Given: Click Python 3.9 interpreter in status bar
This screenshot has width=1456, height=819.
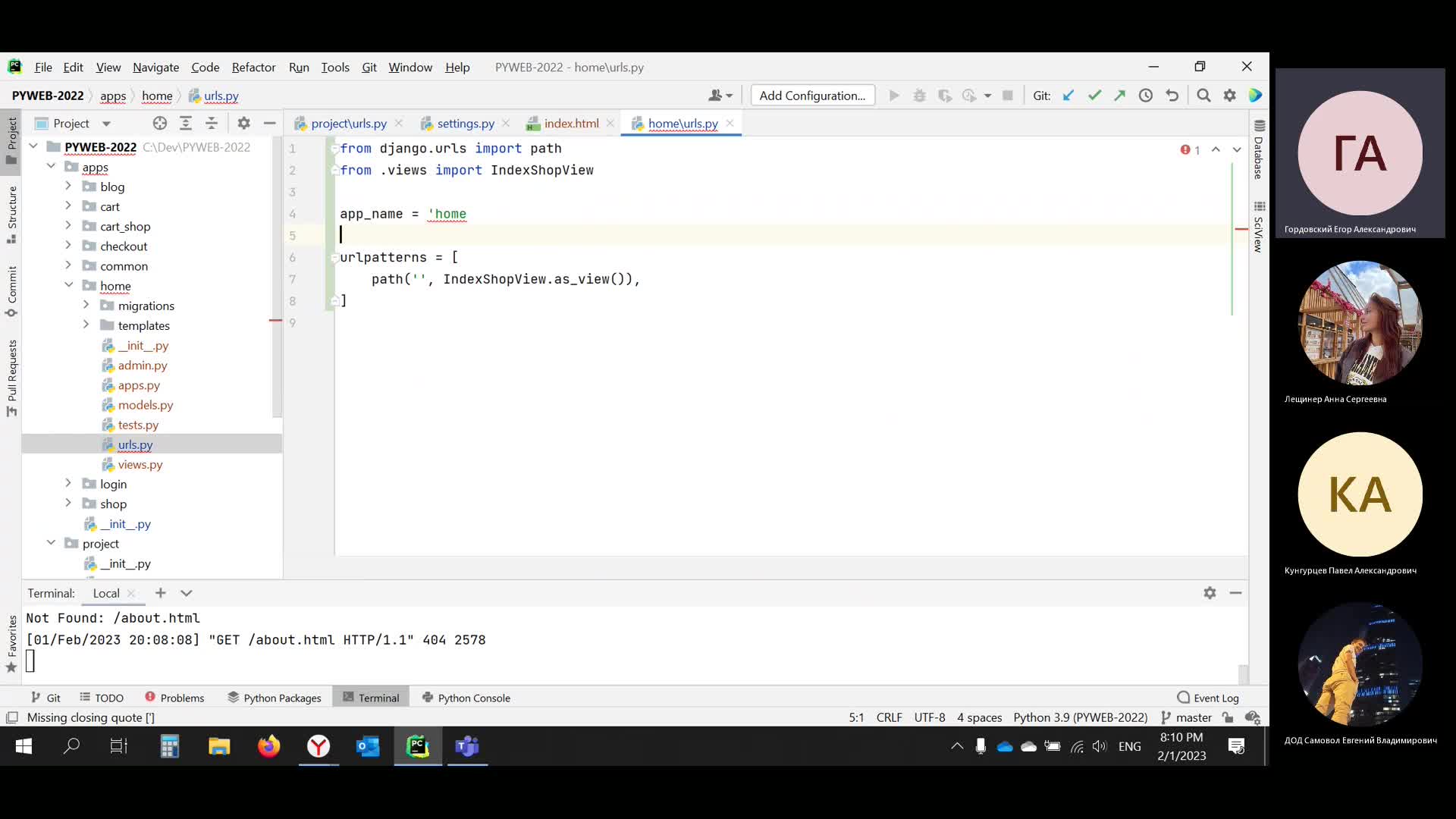Looking at the screenshot, I should pyautogui.click(x=1080, y=717).
